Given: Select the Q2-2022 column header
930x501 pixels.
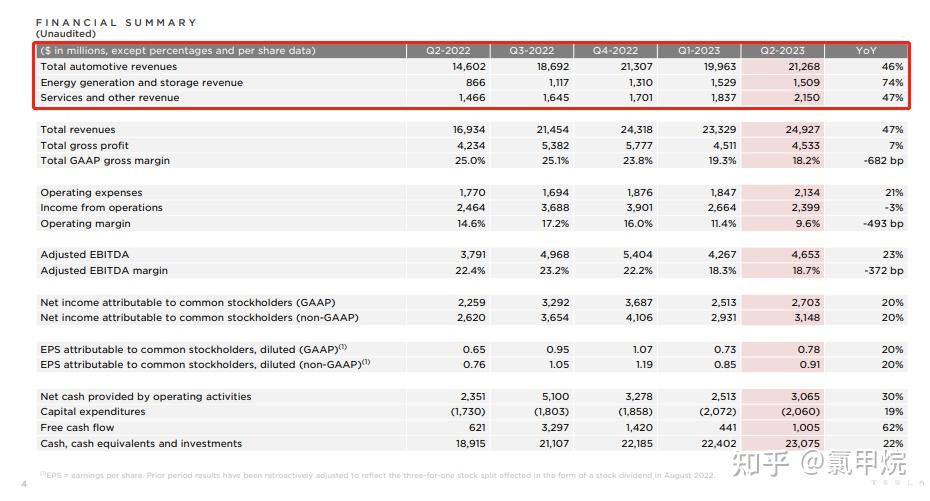Looking at the screenshot, I should click(x=448, y=51).
